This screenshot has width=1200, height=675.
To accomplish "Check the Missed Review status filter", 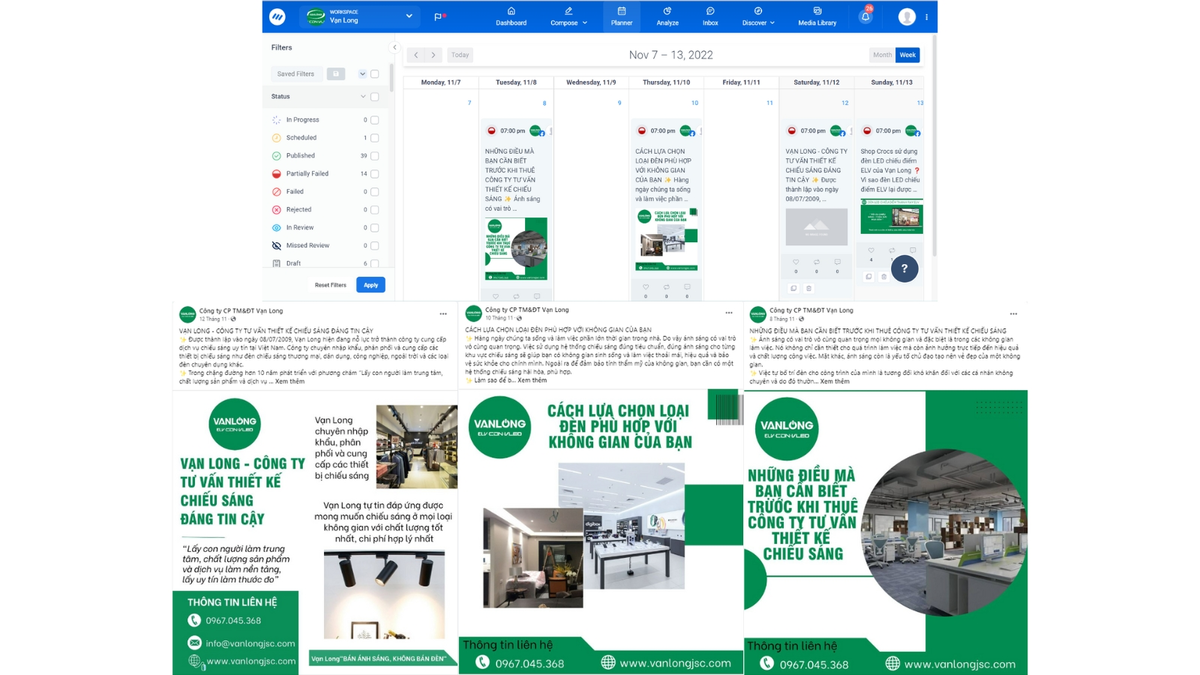I will pyautogui.click(x=375, y=246).
